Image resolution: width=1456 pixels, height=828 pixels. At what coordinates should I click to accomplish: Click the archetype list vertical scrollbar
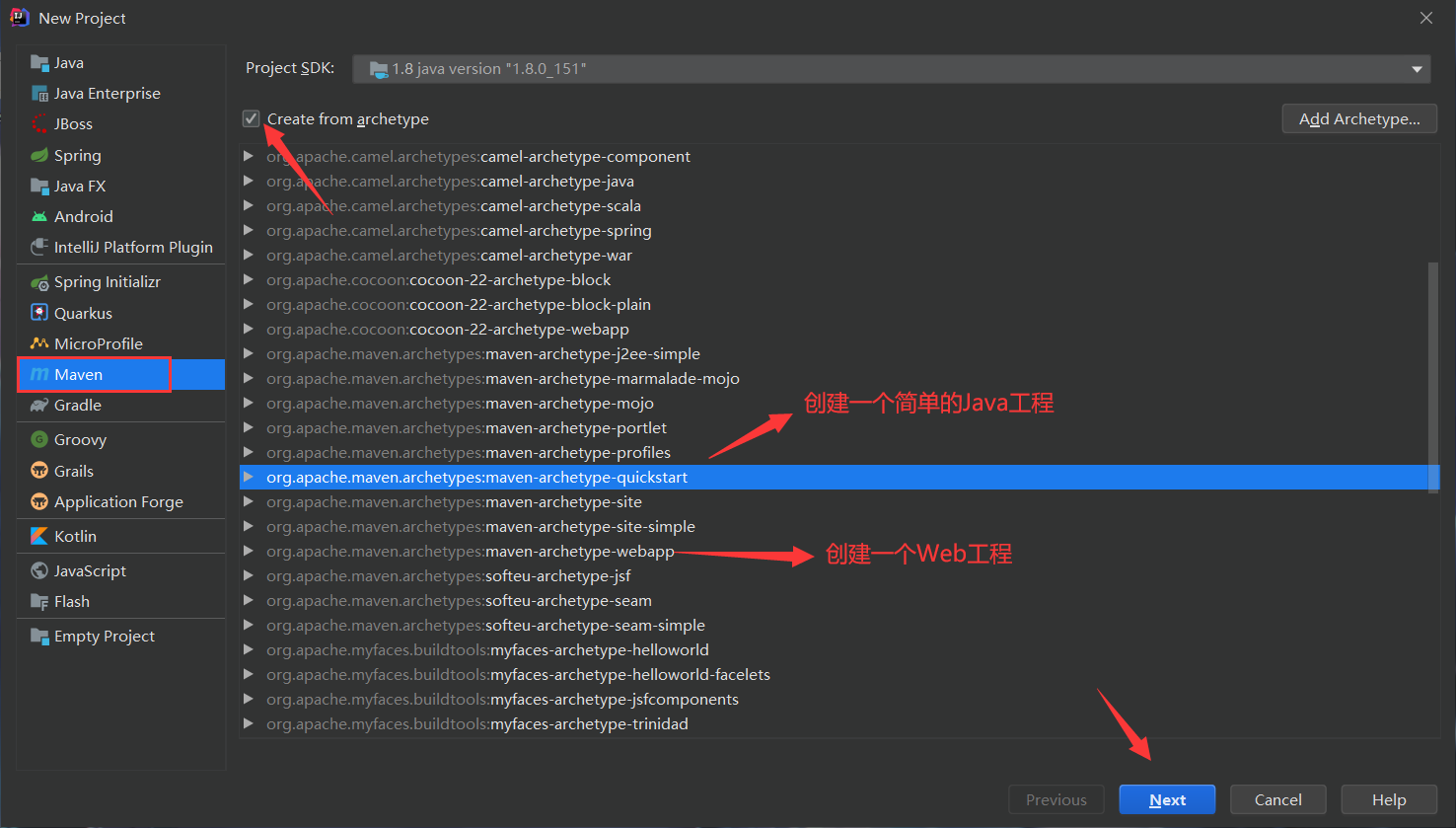(x=1434, y=380)
